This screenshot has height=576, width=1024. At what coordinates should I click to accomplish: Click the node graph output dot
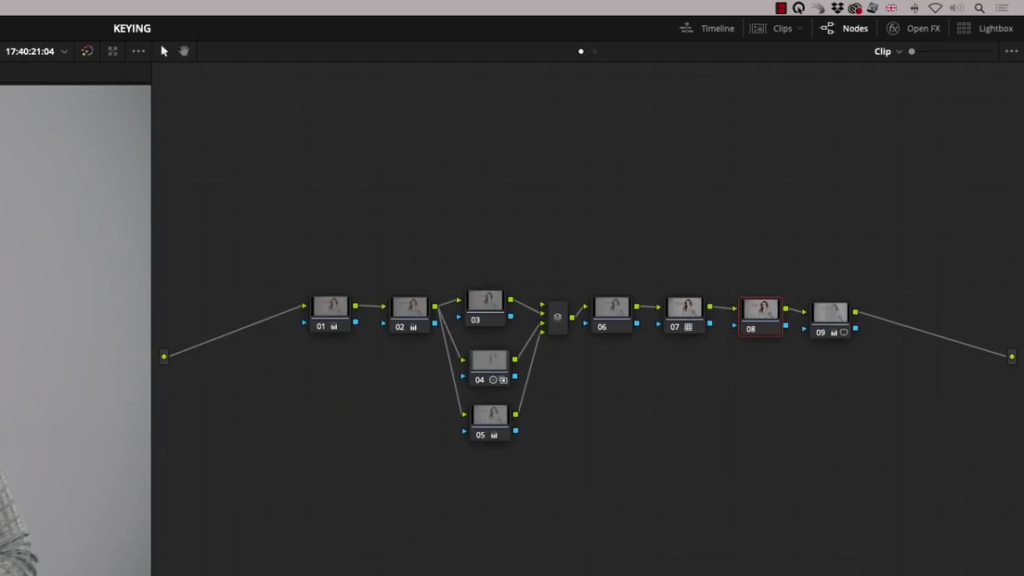coord(1012,357)
